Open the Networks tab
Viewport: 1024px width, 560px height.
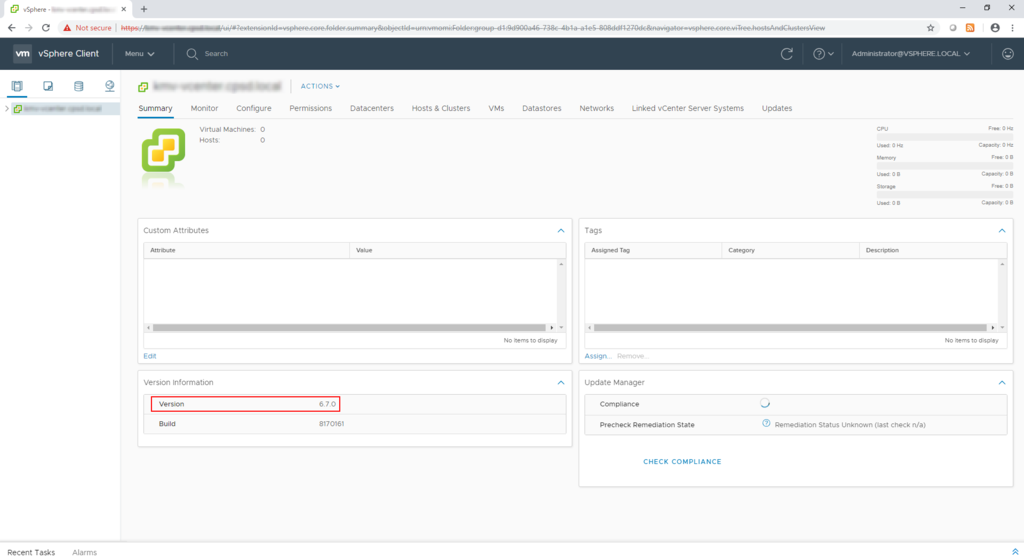596,108
